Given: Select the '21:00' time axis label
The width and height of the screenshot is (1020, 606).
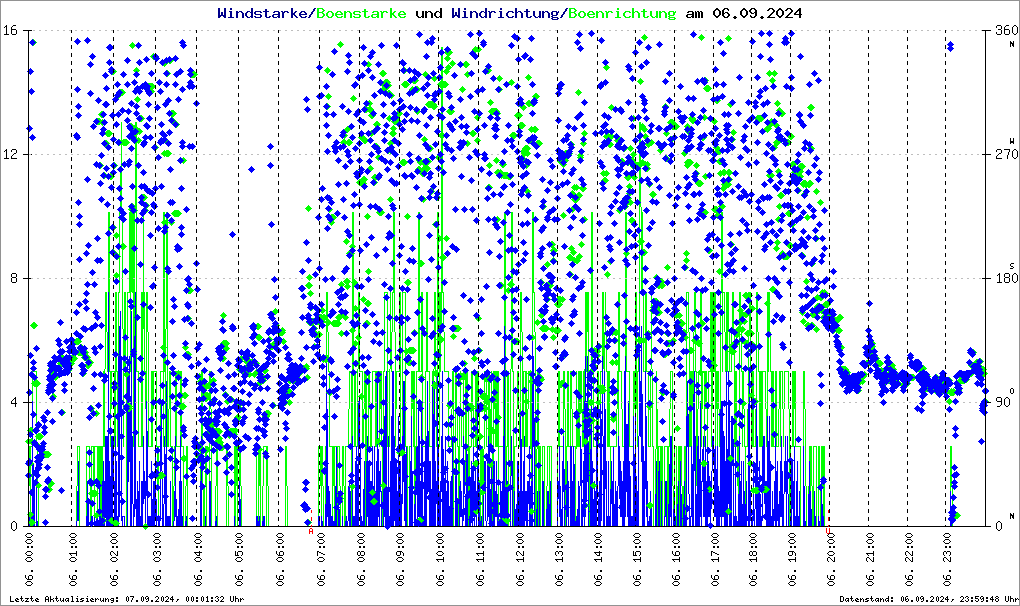Looking at the screenshot, I should [x=870, y=549].
